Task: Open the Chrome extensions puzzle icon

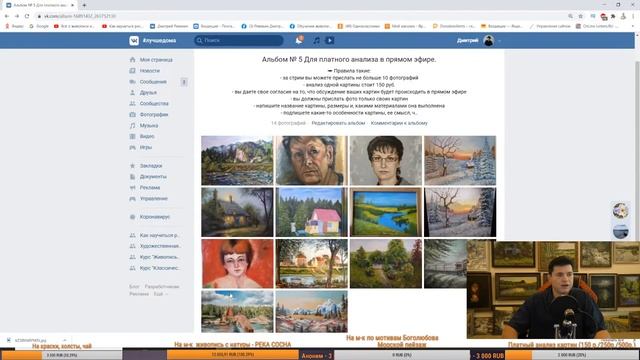Action: click(613, 16)
